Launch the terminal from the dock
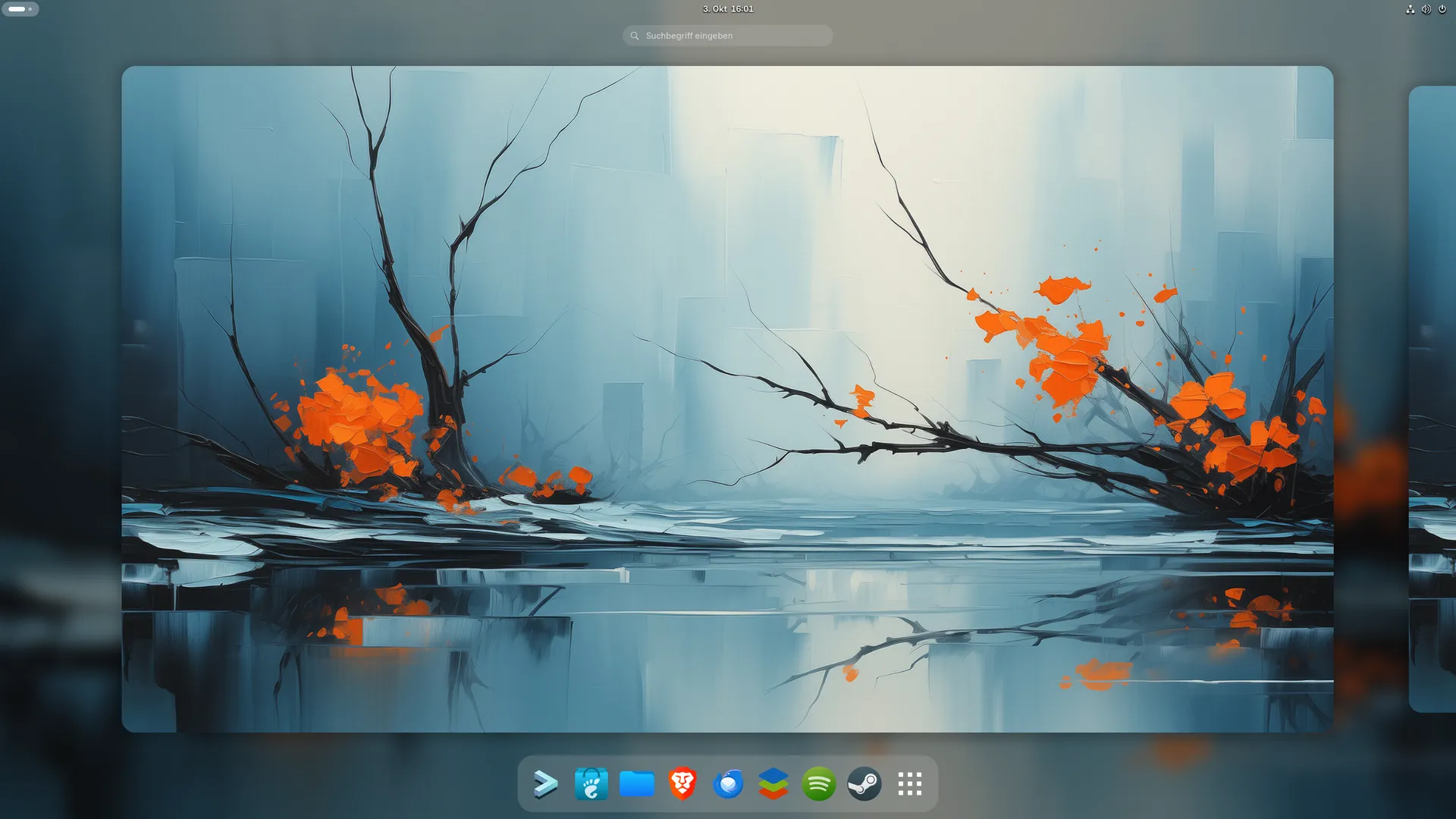This screenshot has height=819, width=1456. pyautogui.click(x=545, y=784)
